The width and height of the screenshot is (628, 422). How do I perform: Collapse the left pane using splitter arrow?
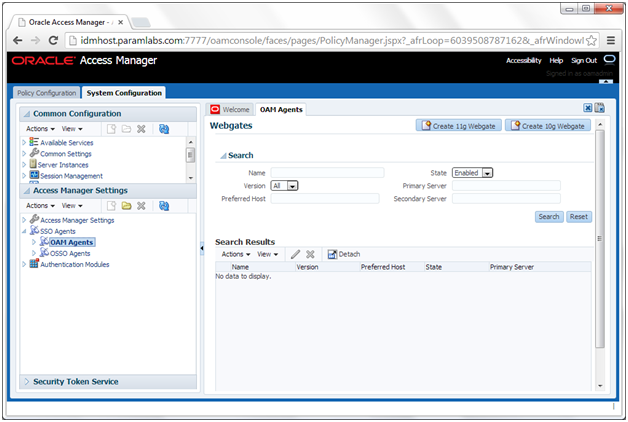pos(202,248)
